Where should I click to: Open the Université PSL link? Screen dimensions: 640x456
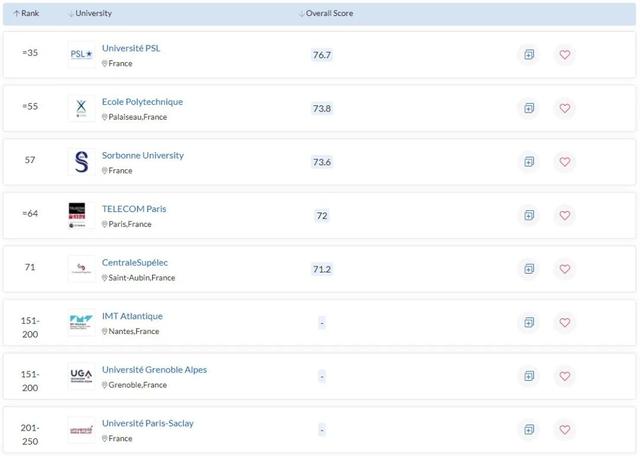131,48
